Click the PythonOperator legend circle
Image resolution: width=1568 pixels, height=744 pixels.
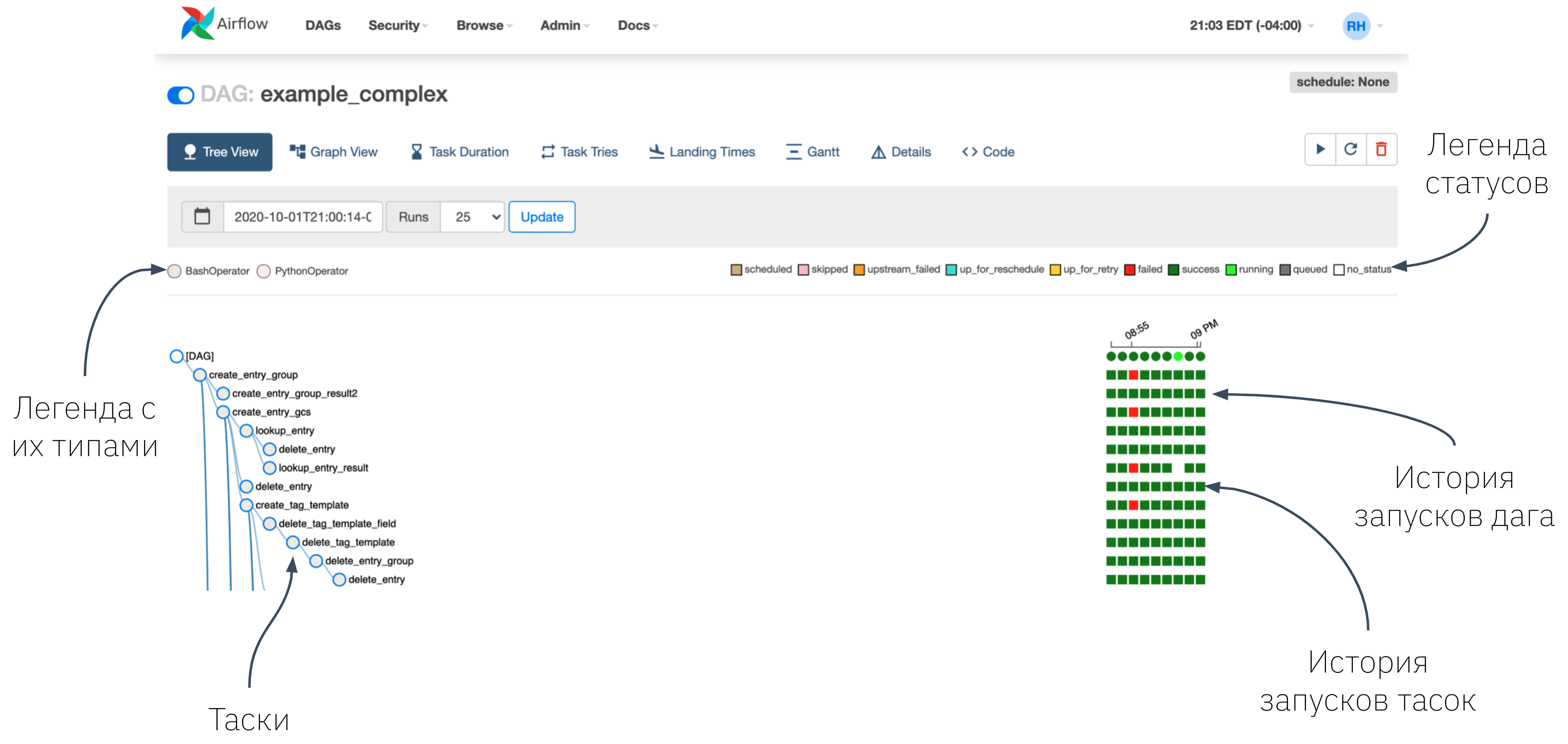tap(264, 271)
